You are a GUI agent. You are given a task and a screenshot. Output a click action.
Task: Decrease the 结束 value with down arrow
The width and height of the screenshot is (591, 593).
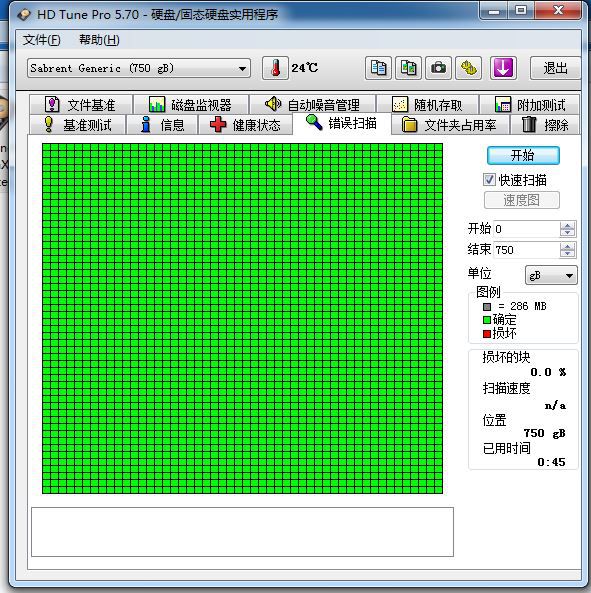[567, 253]
